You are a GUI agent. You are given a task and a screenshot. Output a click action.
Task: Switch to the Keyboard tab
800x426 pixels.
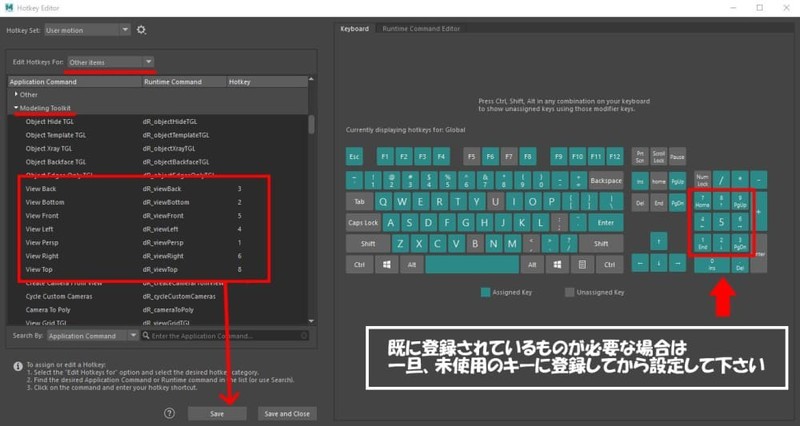pyautogui.click(x=355, y=29)
